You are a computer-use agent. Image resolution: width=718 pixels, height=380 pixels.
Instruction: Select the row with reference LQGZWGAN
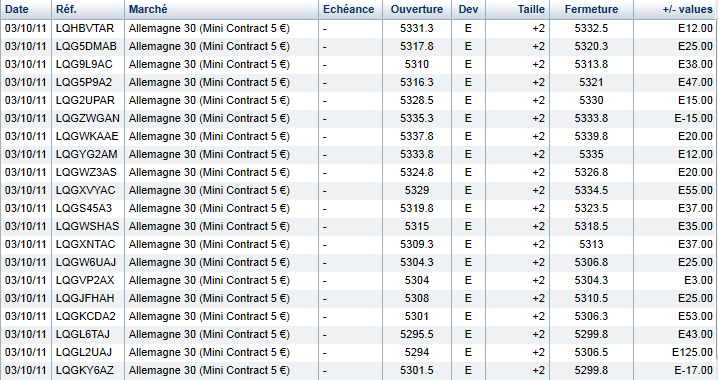click(x=359, y=118)
